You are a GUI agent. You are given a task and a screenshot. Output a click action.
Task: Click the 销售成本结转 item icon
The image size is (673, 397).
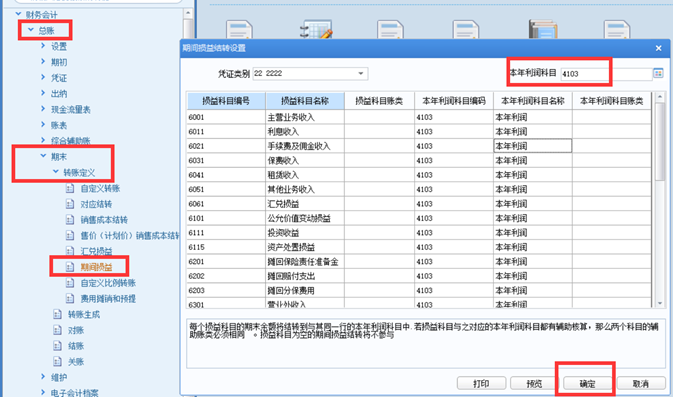(70, 220)
